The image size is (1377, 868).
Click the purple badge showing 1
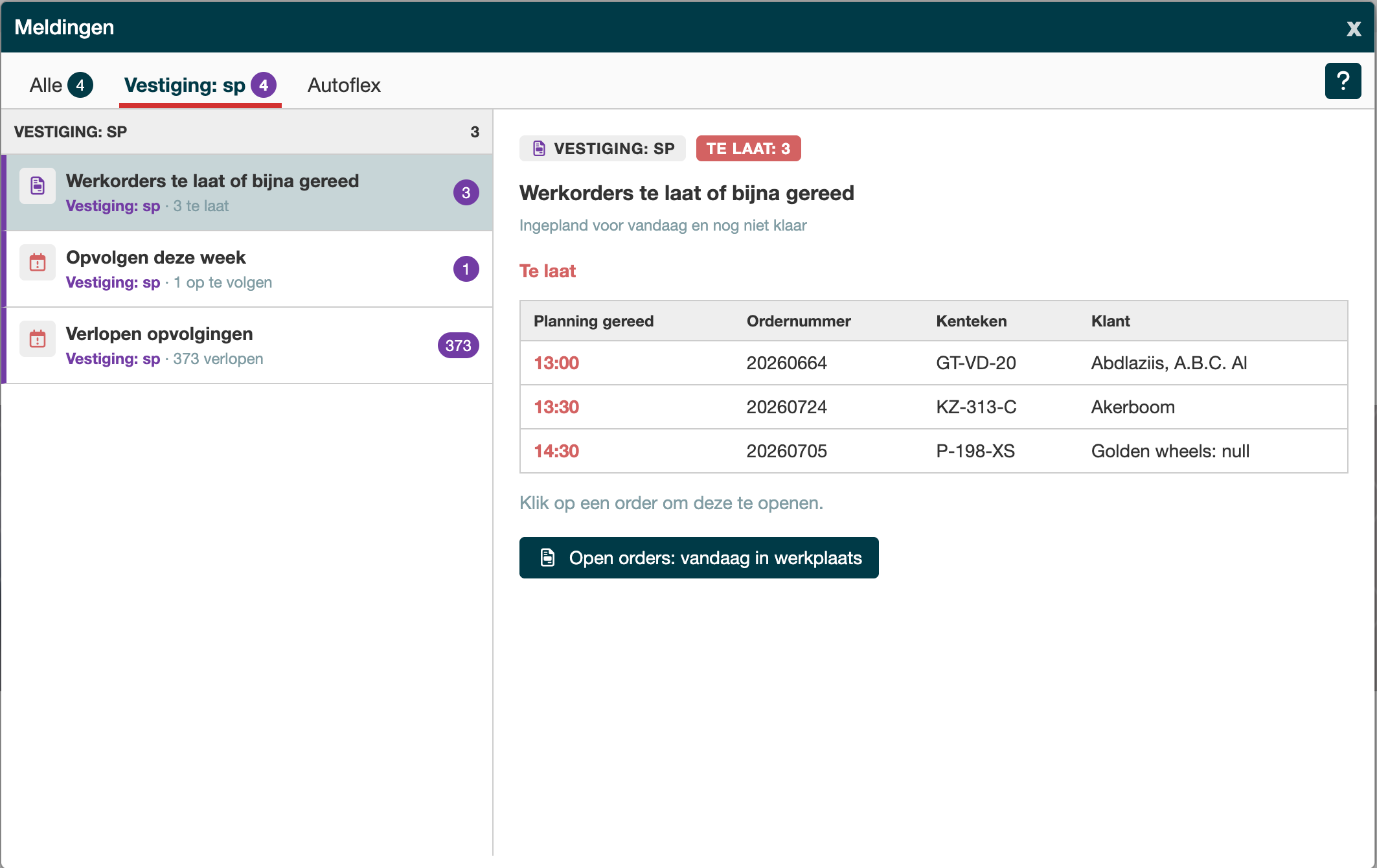(x=466, y=269)
